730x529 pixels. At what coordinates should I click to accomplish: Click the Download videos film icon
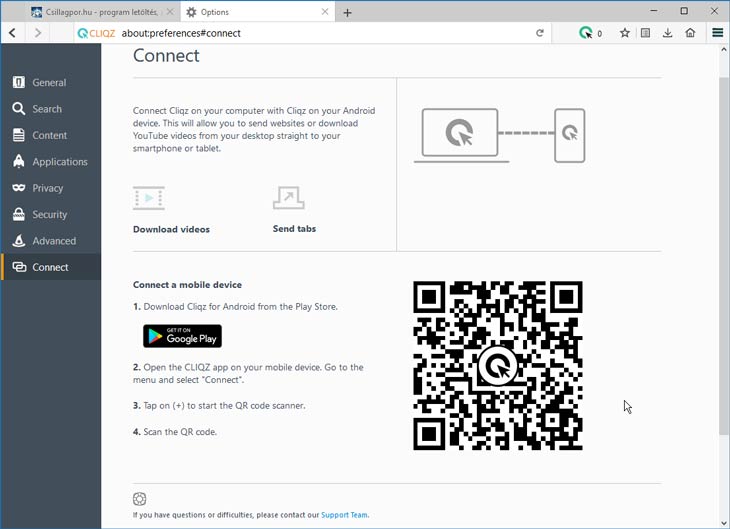click(149, 198)
